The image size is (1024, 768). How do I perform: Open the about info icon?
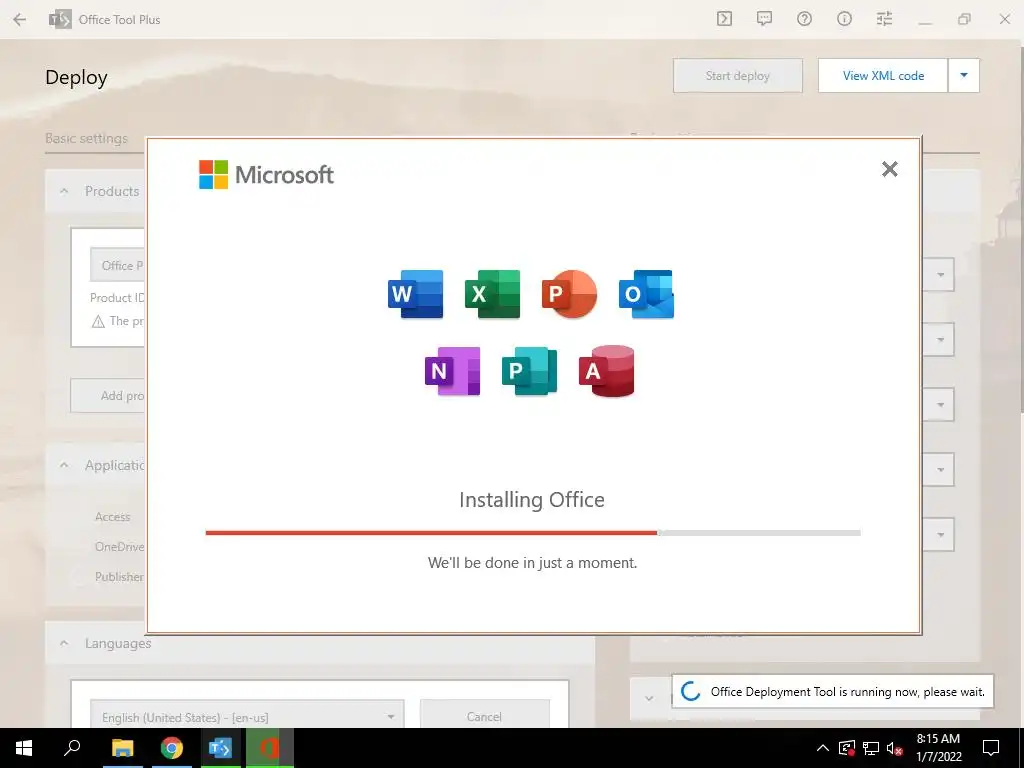[844, 19]
